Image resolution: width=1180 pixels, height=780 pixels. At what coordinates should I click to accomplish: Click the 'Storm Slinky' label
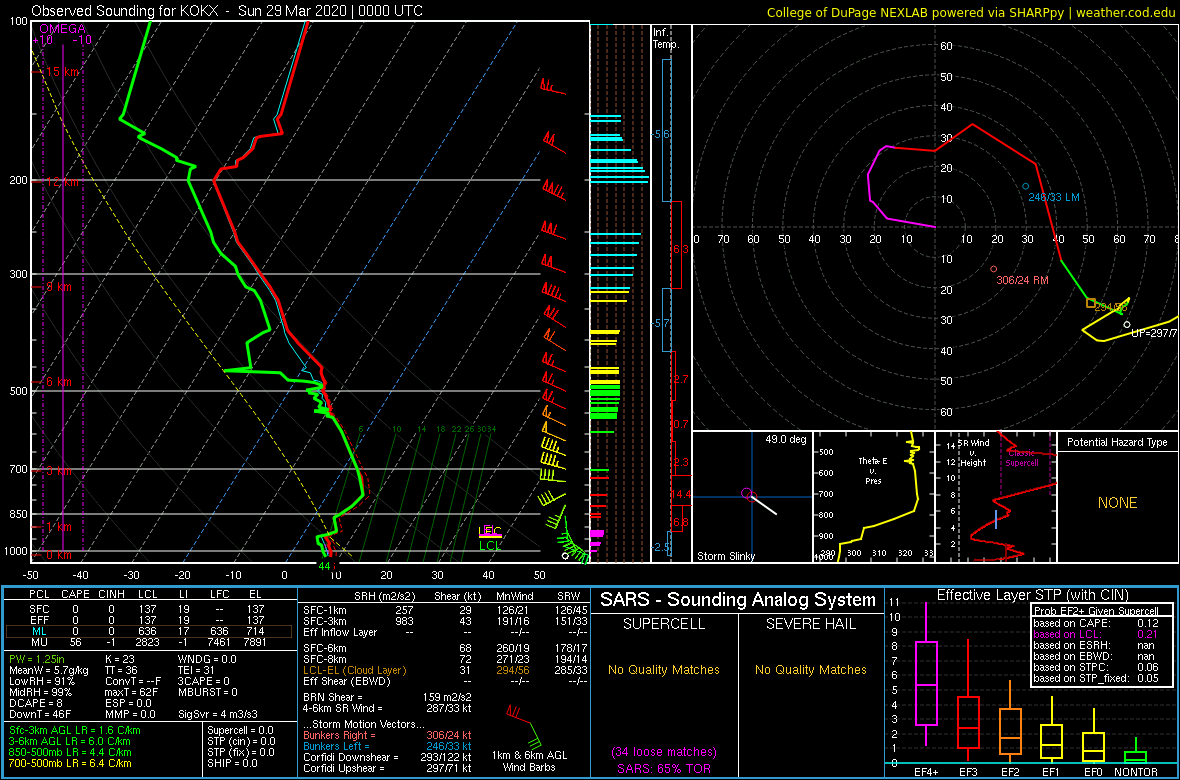click(x=727, y=556)
